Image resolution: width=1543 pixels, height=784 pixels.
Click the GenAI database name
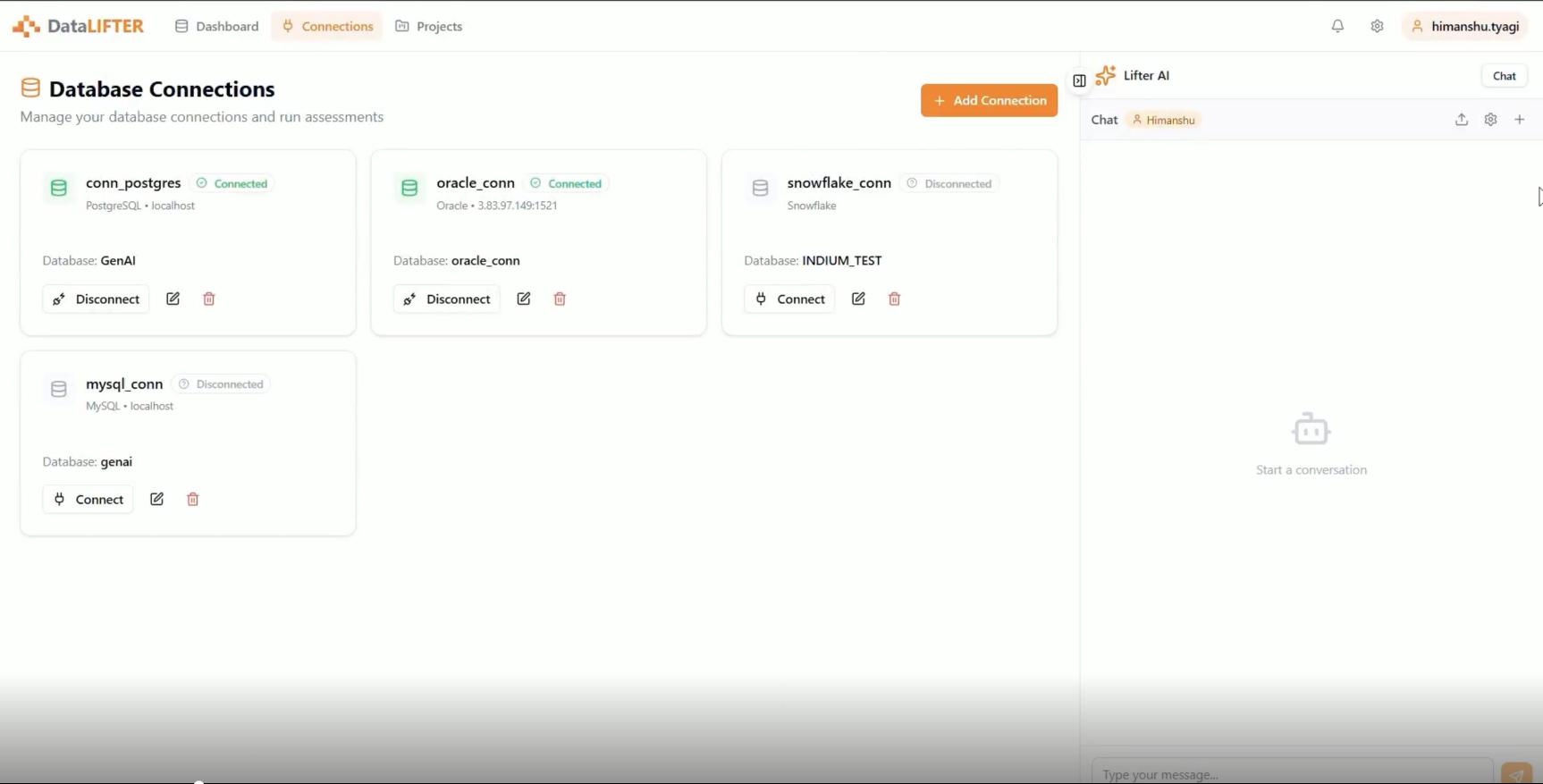(118, 261)
